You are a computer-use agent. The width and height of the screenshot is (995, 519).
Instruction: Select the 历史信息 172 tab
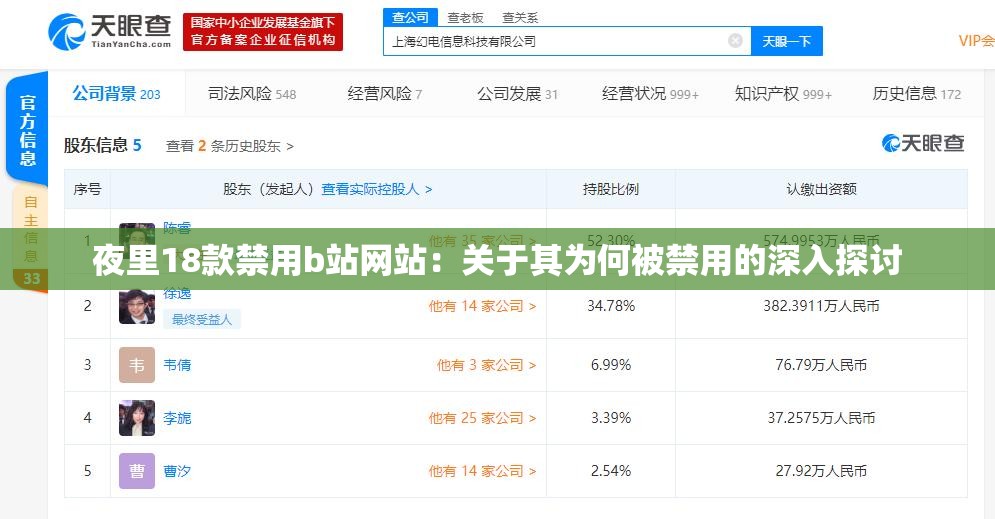coord(916,94)
